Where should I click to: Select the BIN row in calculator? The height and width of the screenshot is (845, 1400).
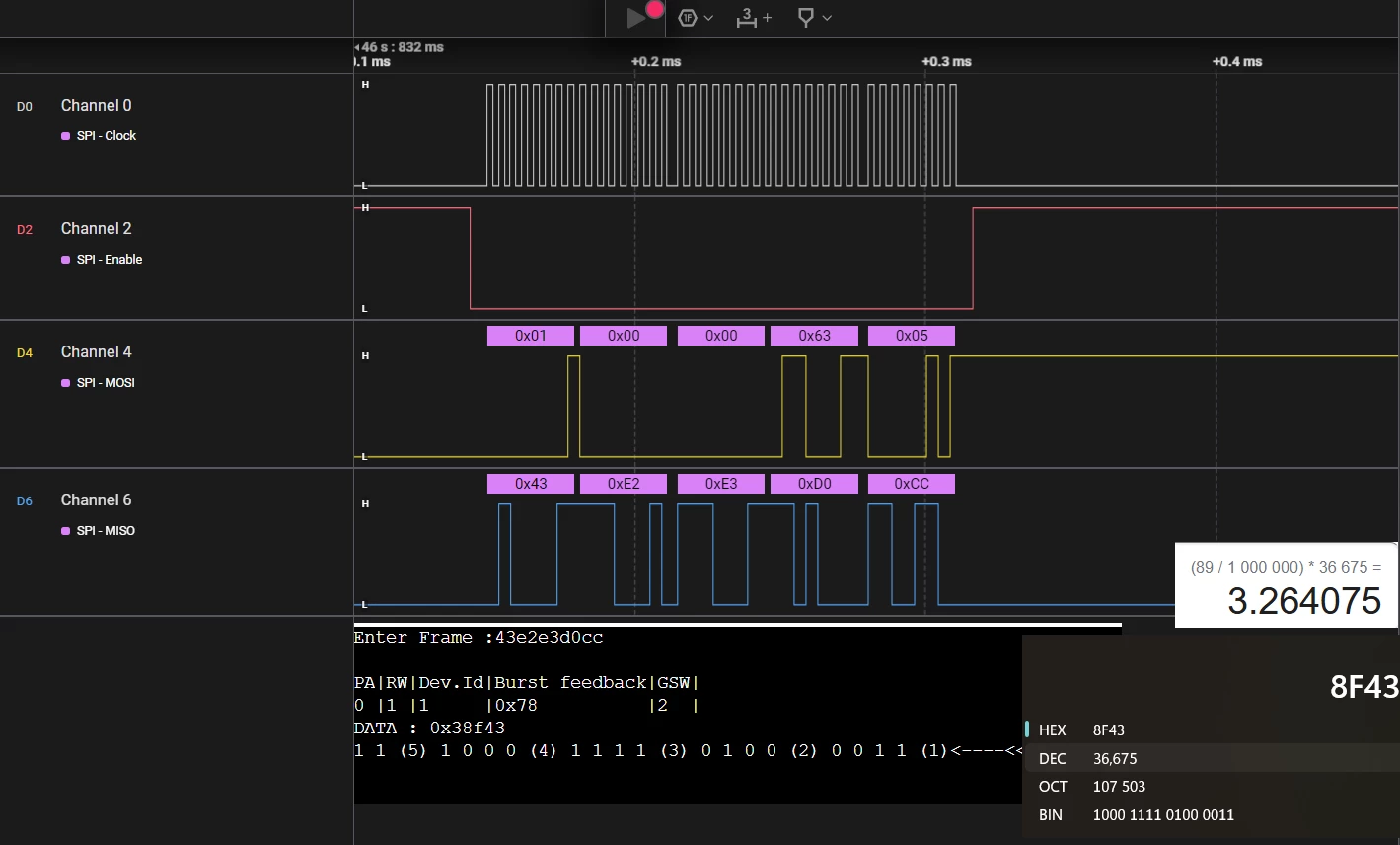tap(1212, 815)
